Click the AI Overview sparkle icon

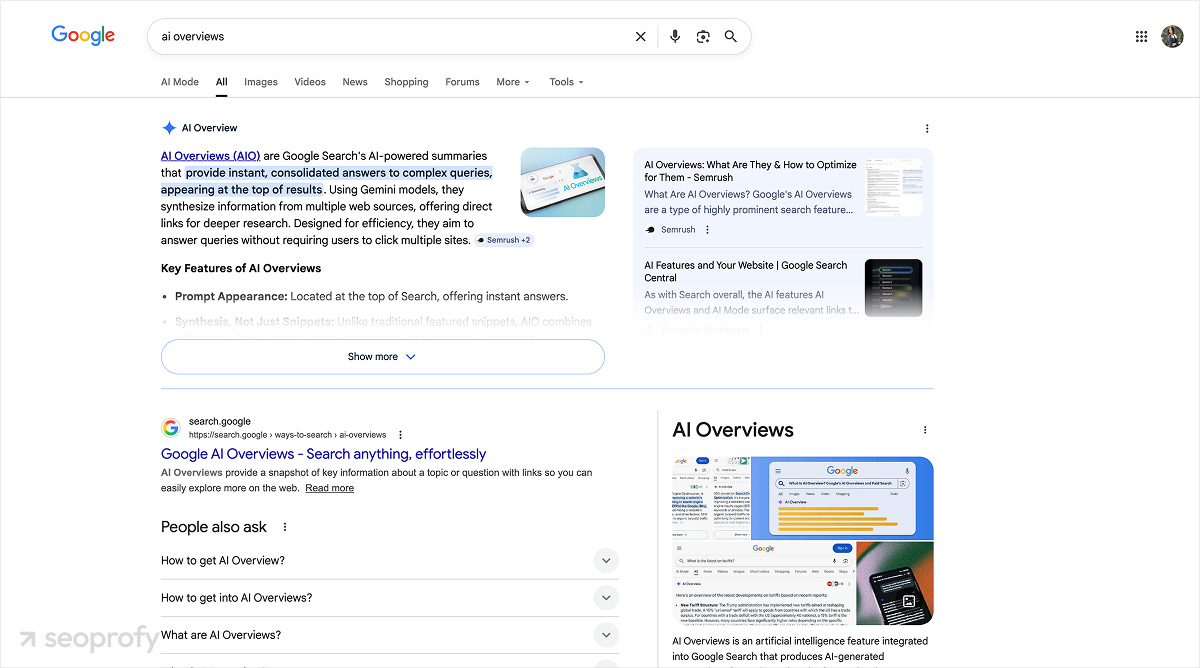pyautogui.click(x=169, y=127)
